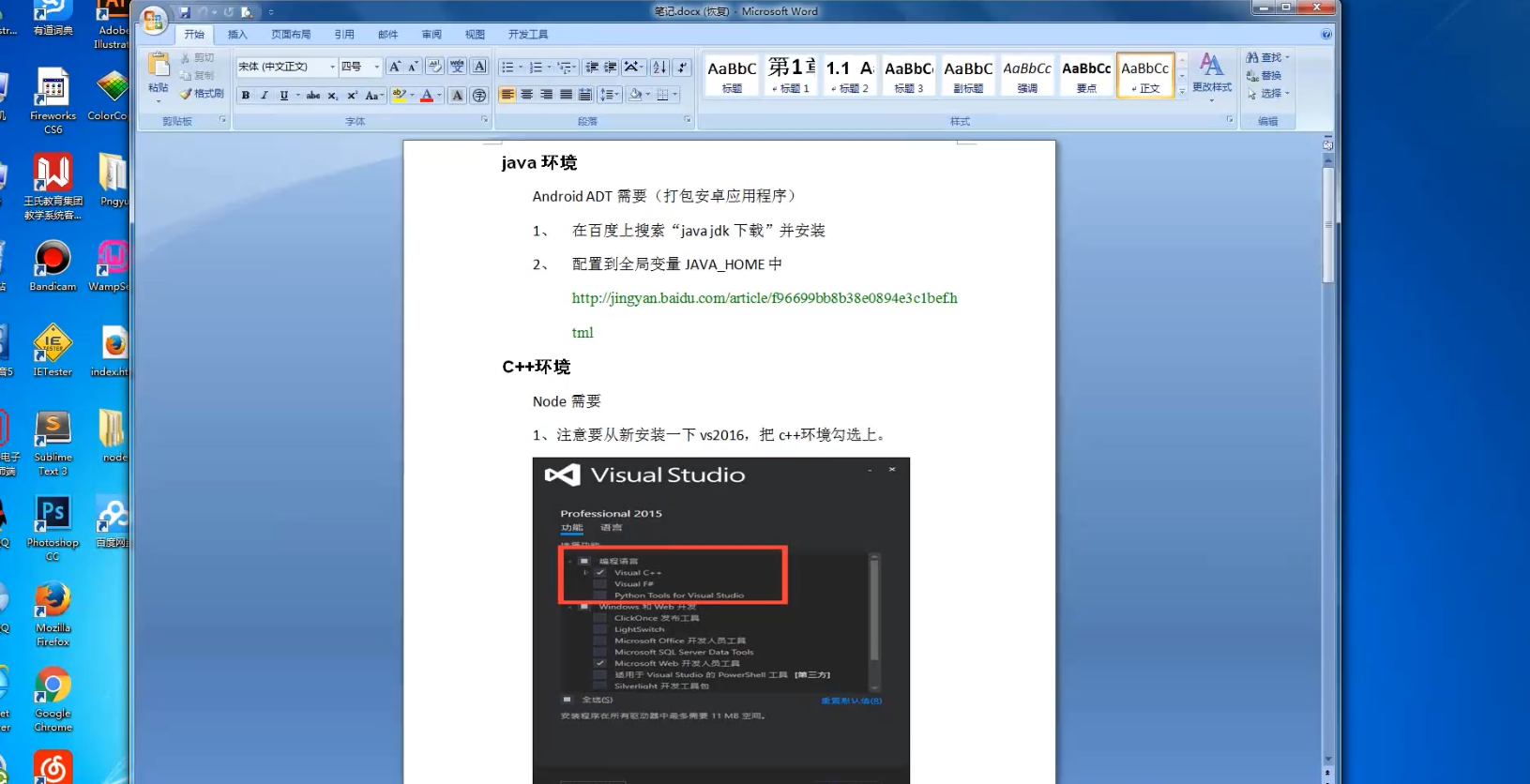Click the vertical scrollbar thumb
The width and height of the screenshot is (1530, 784).
1327,225
